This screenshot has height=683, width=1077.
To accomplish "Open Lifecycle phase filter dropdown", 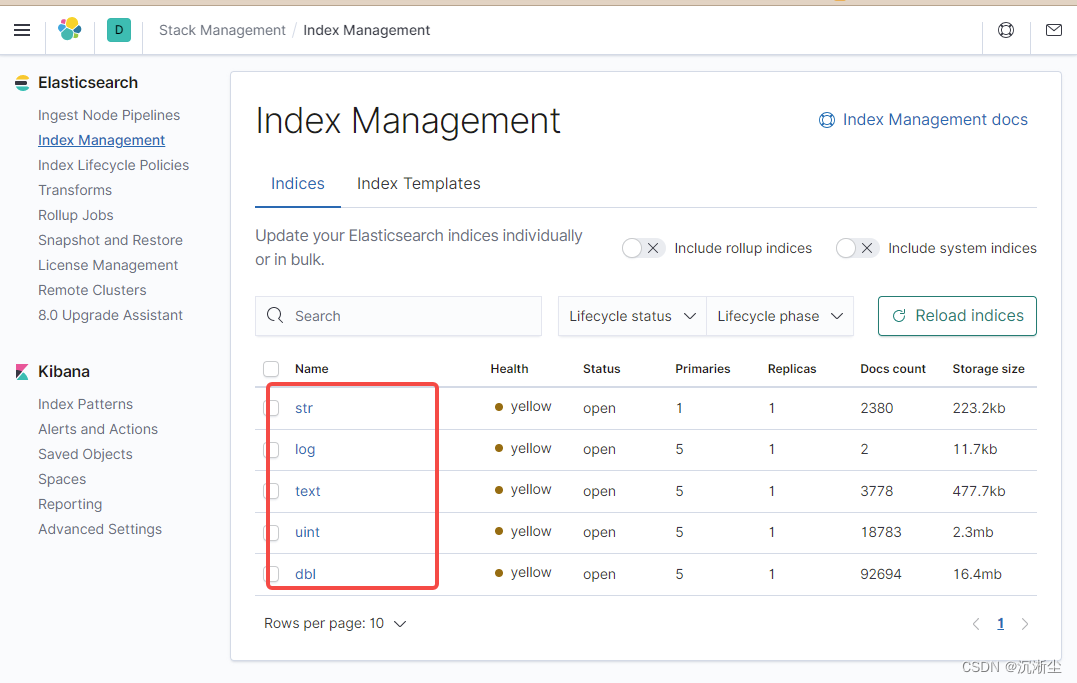I will [x=780, y=316].
